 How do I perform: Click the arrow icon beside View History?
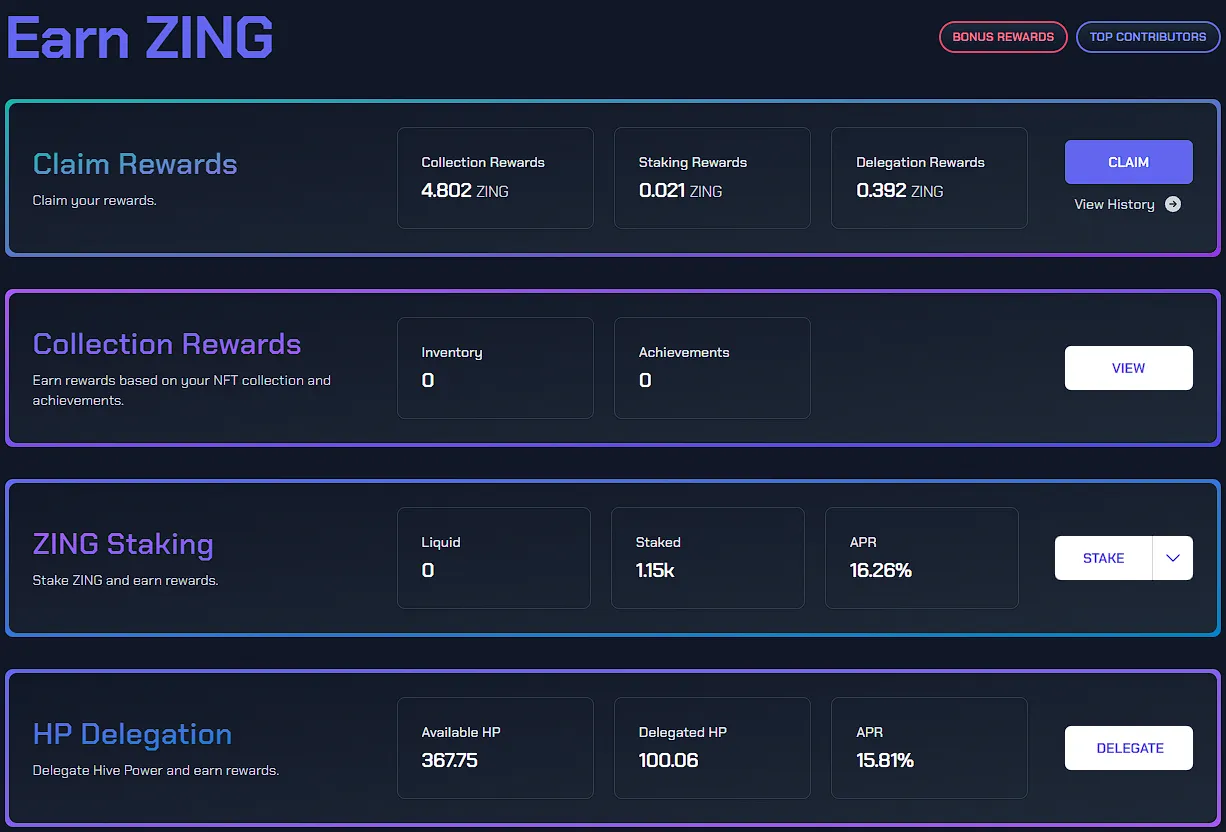(1173, 204)
